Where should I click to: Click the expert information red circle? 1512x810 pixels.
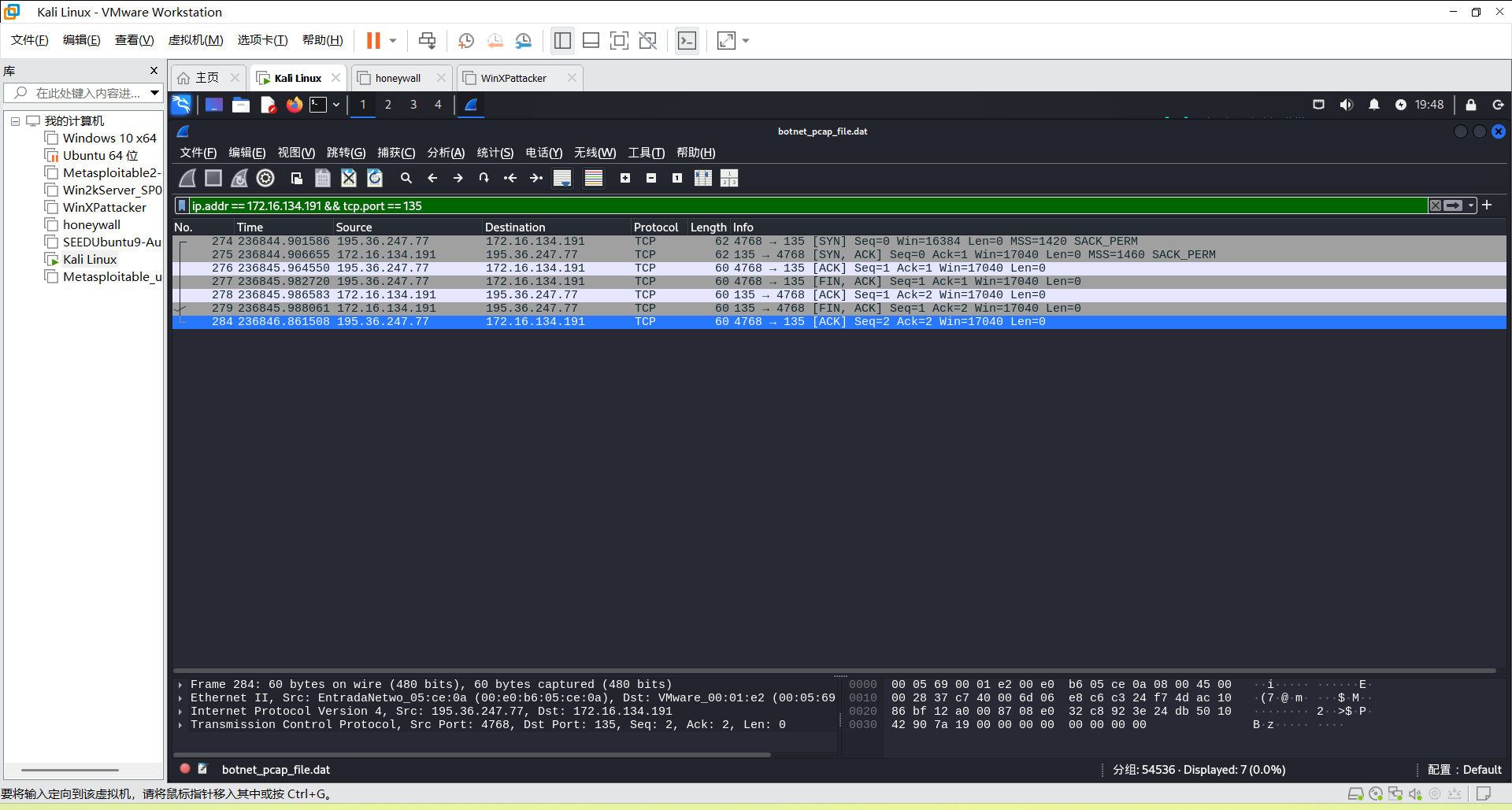coord(185,769)
